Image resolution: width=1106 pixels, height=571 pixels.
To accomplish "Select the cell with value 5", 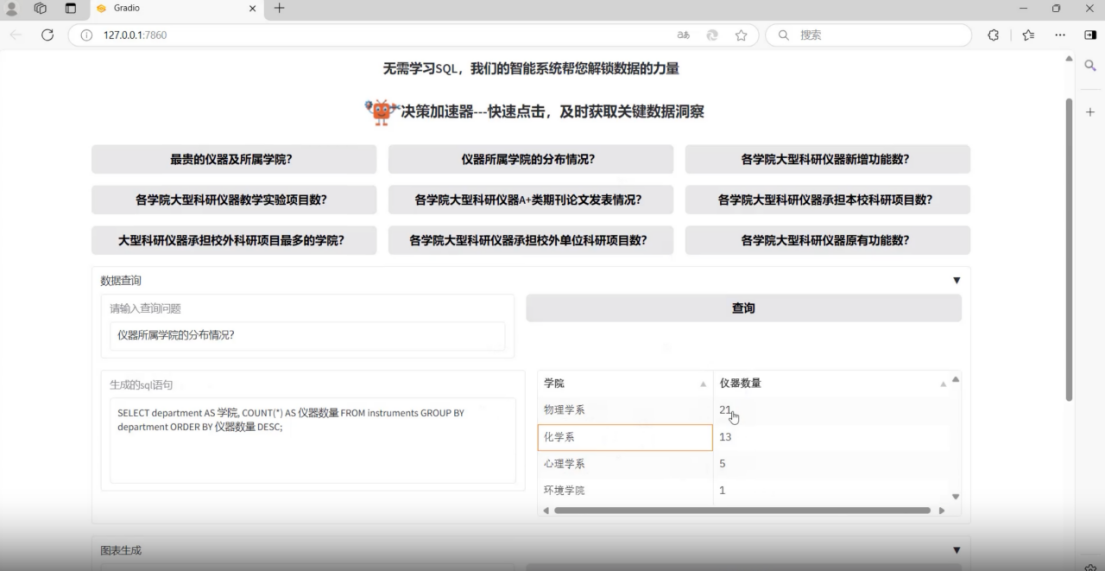I will (831, 464).
